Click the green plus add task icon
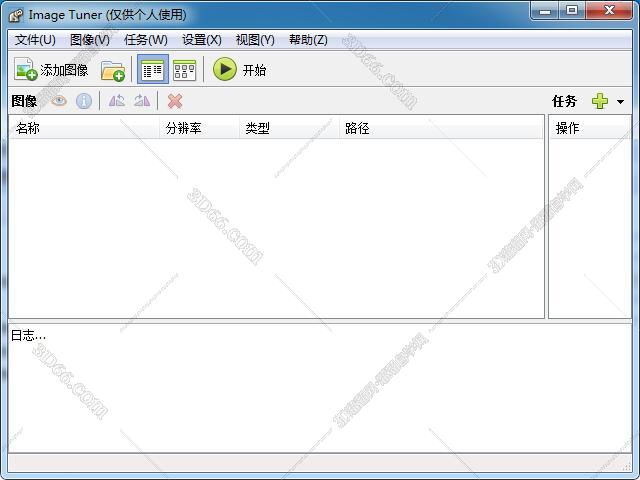The height and width of the screenshot is (480, 640). 600,101
